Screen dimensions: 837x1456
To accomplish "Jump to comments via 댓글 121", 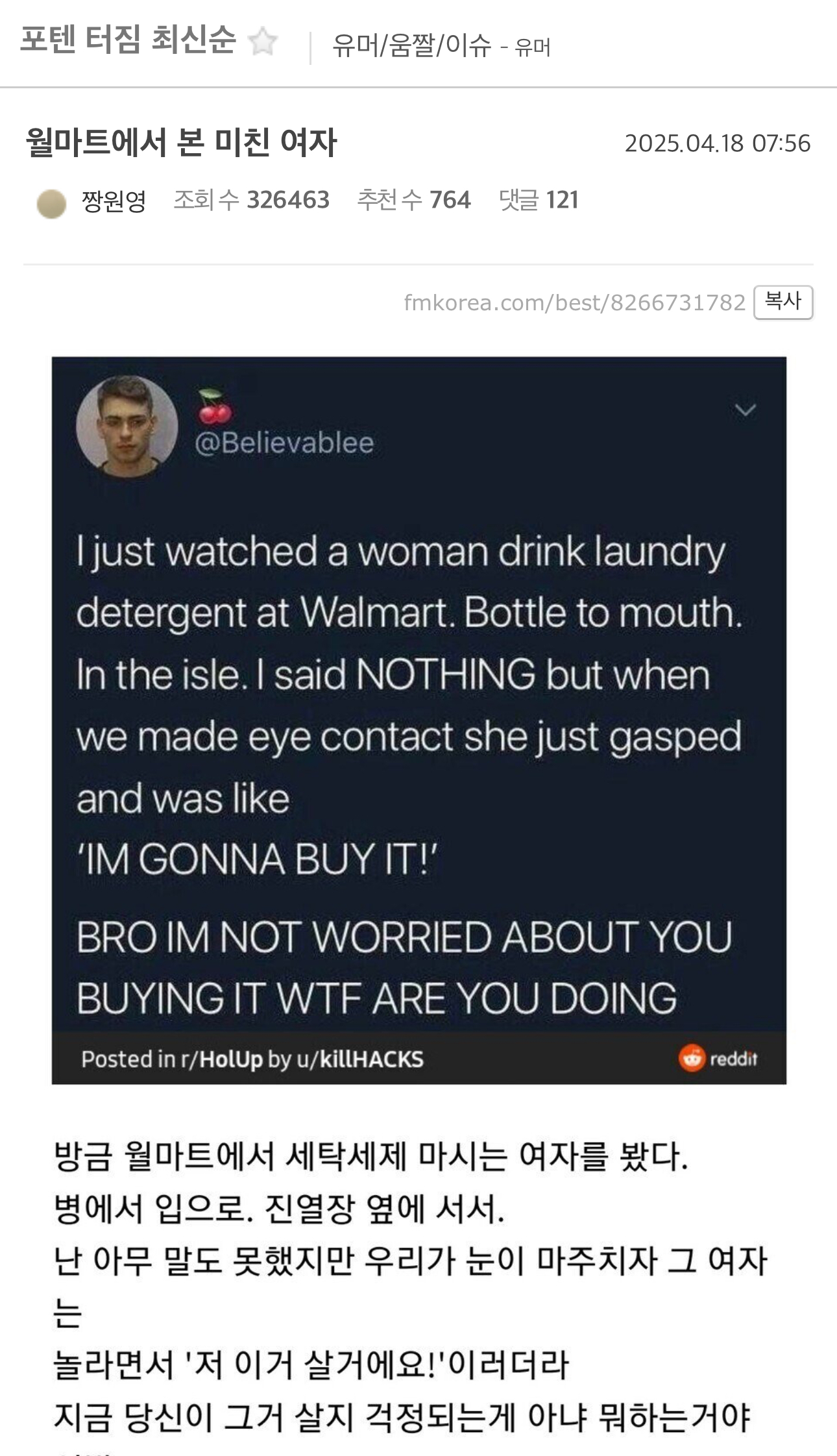I will [x=539, y=200].
